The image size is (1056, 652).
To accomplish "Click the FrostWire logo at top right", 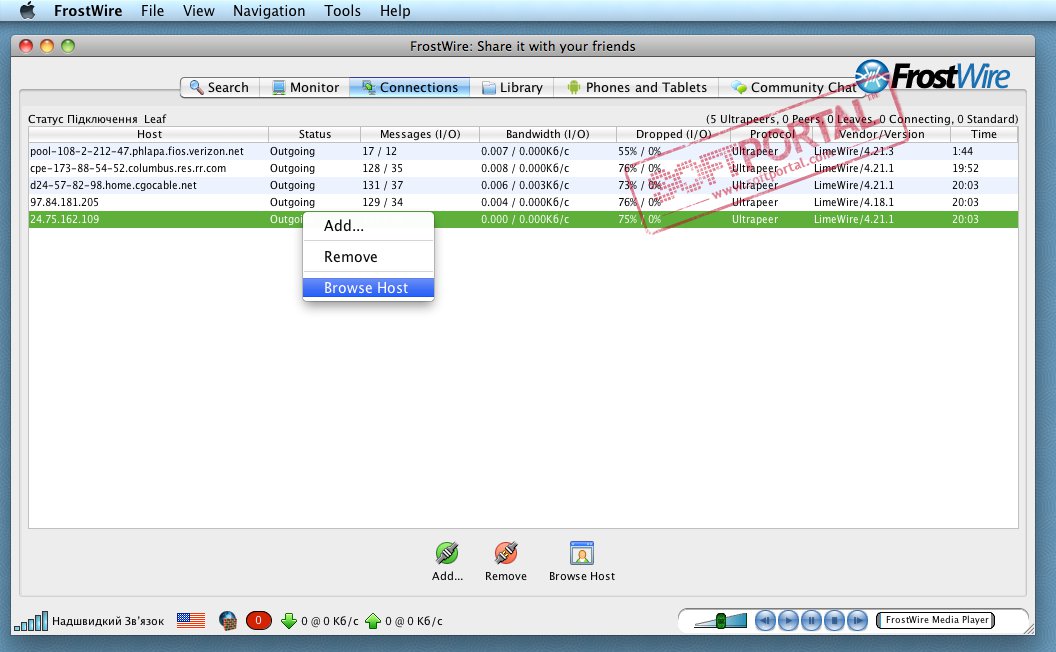I will (933, 76).
